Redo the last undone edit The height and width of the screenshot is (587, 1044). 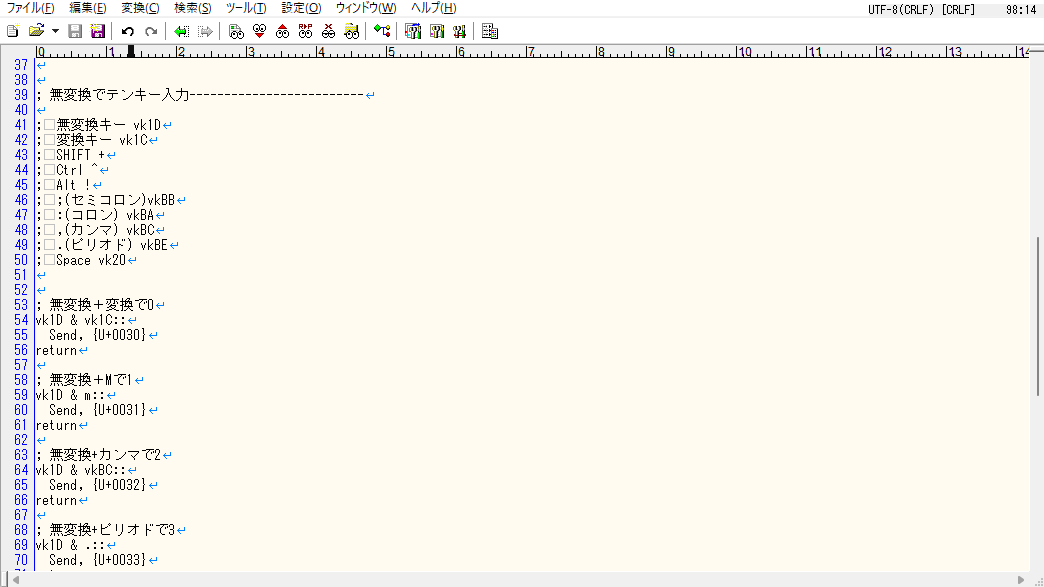click(x=151, y=31)
